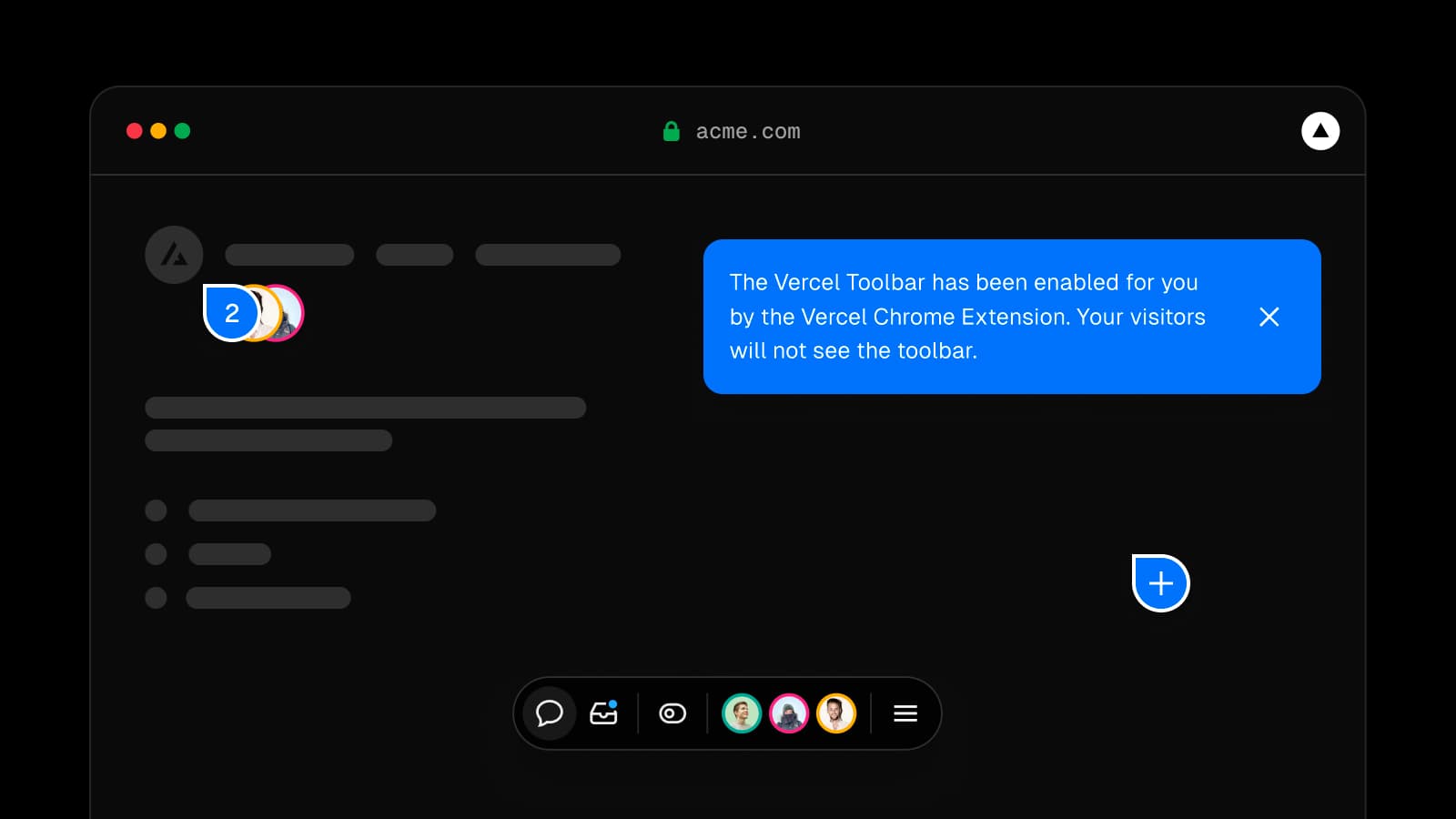
Task: Click the yellow window minimize dot
Action: coord(158,131)
